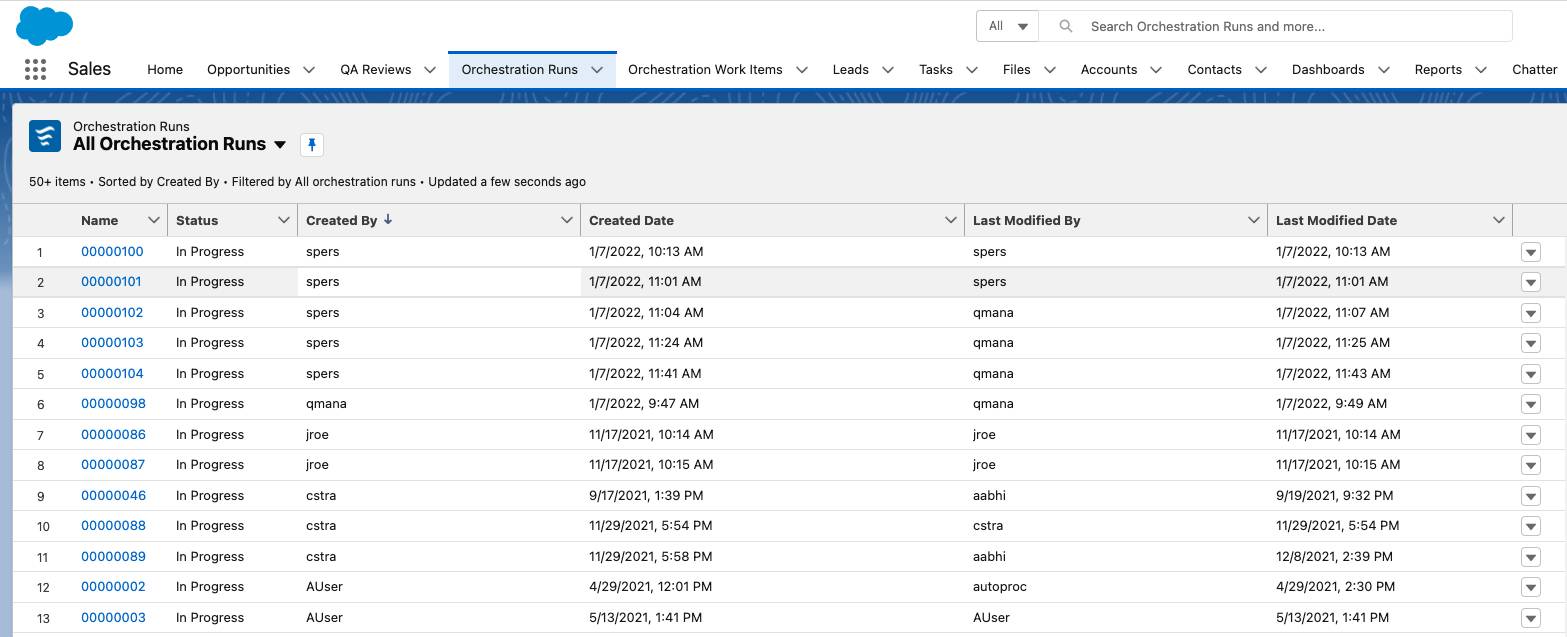Open the Files tab
This screenshot has width=1567, height=637.
click(x=1016, y=70)
